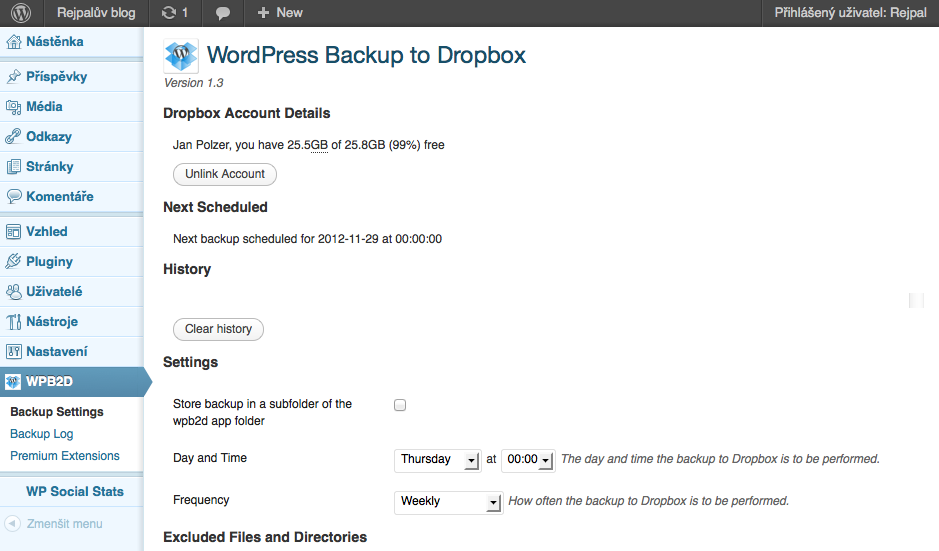Click the Odkazy chain-link icon
Screen dimensions: 939x551
(13, 137)
